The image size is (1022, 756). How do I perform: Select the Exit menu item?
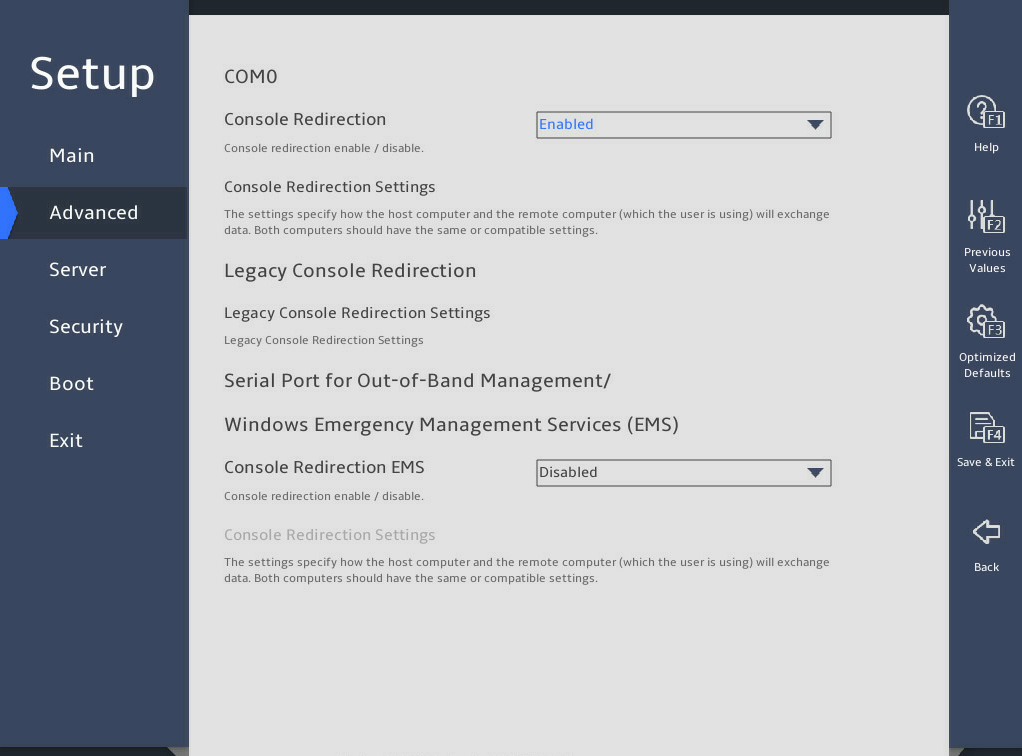click(x=66, y=441)
